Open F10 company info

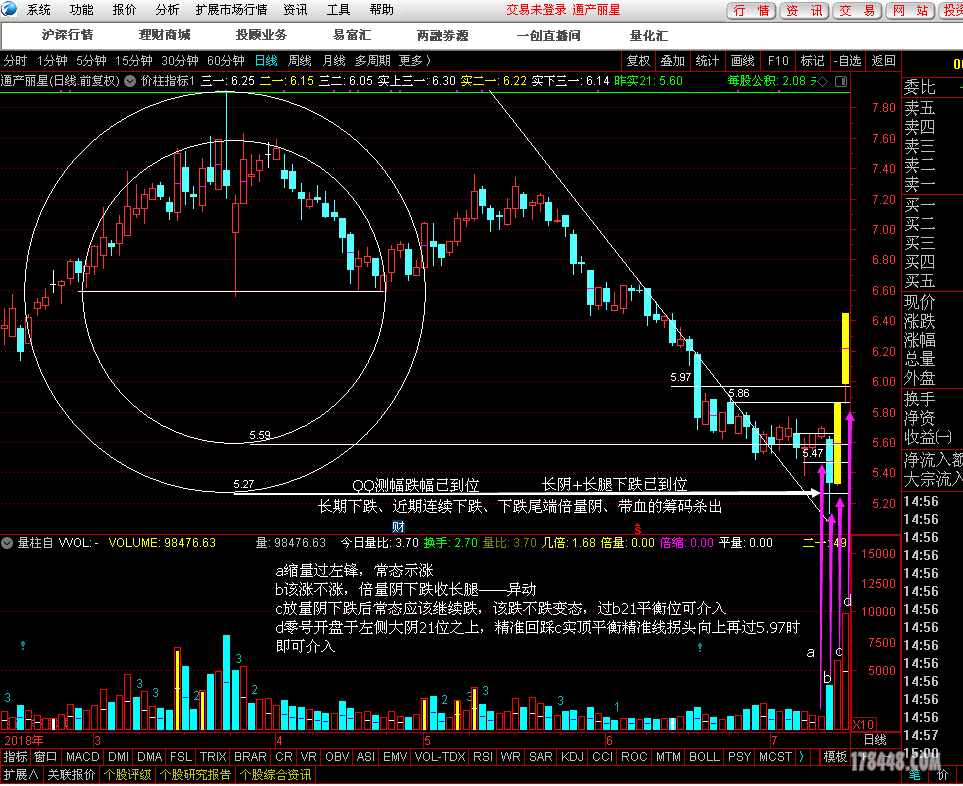click(x=778, y=61)
